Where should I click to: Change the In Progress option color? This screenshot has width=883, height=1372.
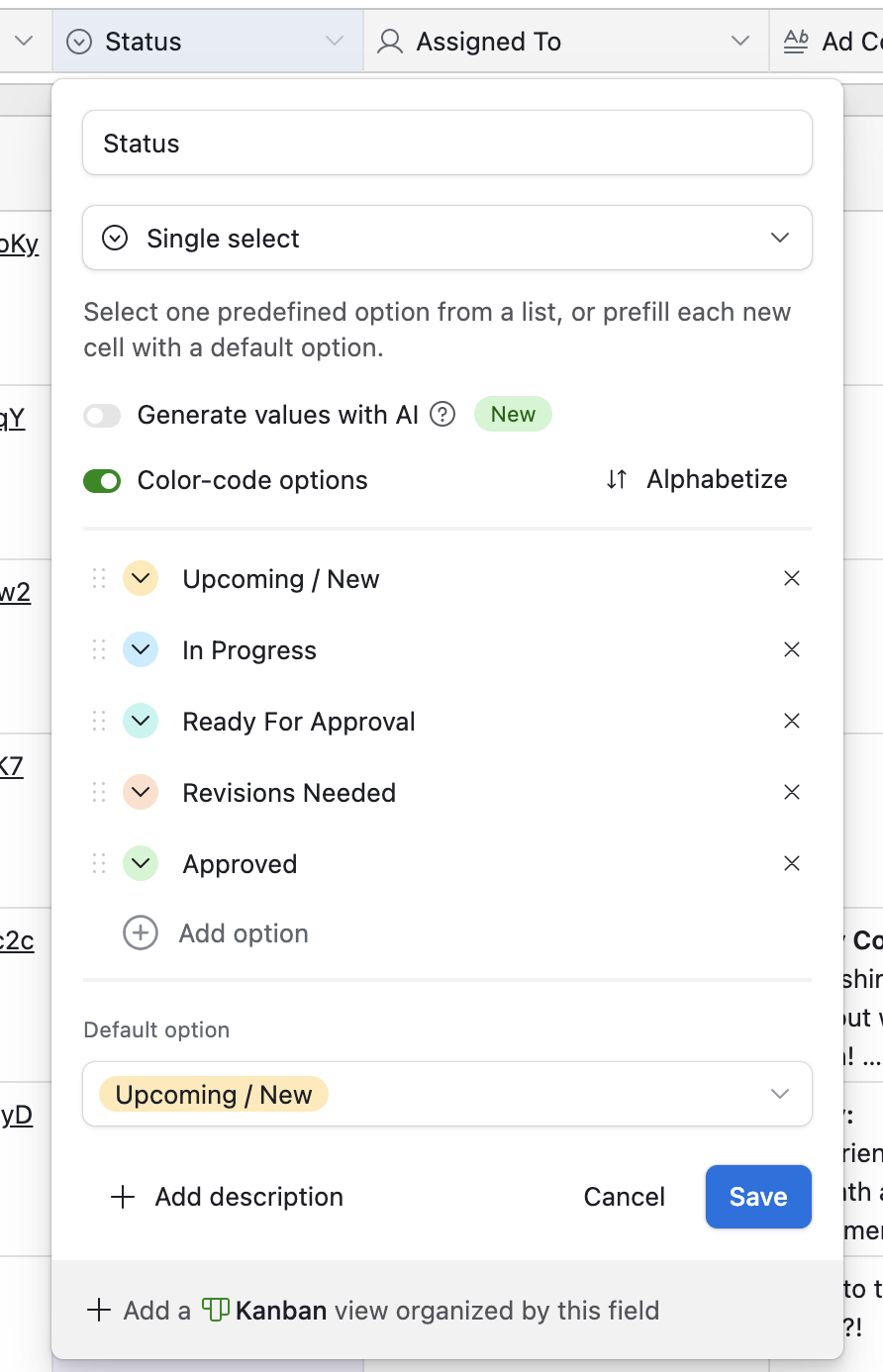(x=141, y=649)
